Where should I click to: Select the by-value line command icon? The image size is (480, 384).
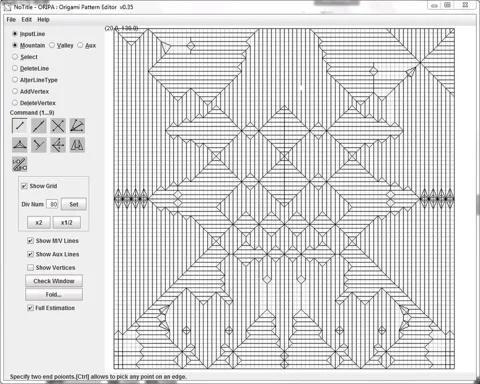point(20,164)
